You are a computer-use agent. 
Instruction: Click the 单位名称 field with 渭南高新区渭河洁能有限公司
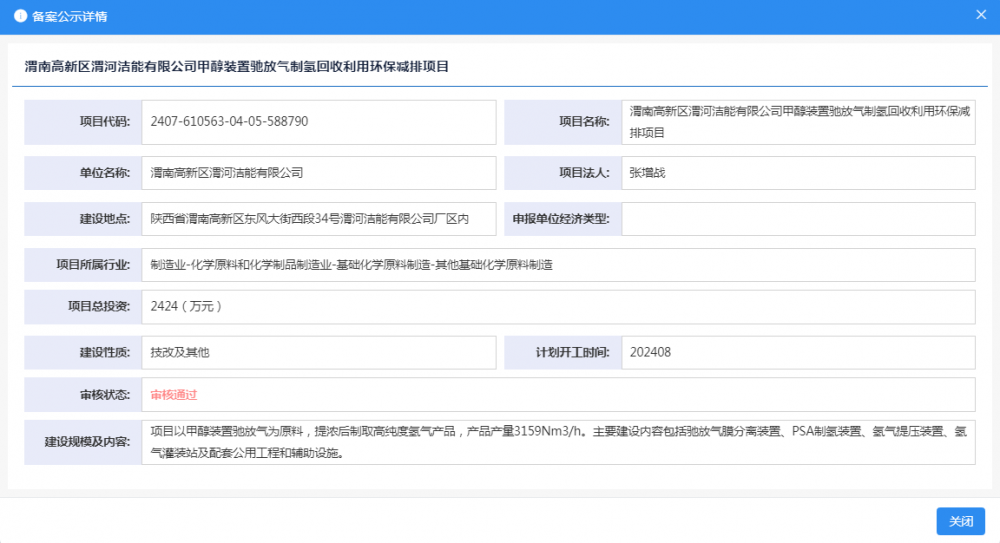(x=318, y=173)
